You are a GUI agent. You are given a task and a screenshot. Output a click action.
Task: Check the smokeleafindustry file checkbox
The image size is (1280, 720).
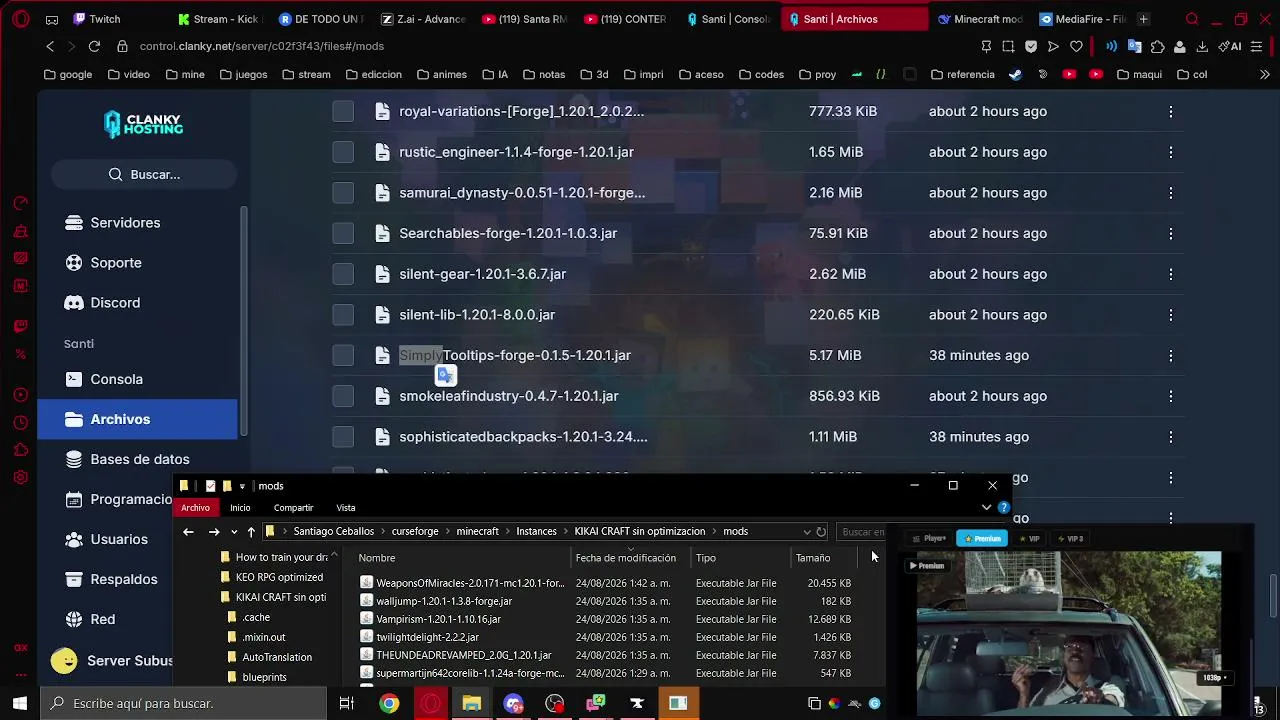coord(343,396)
